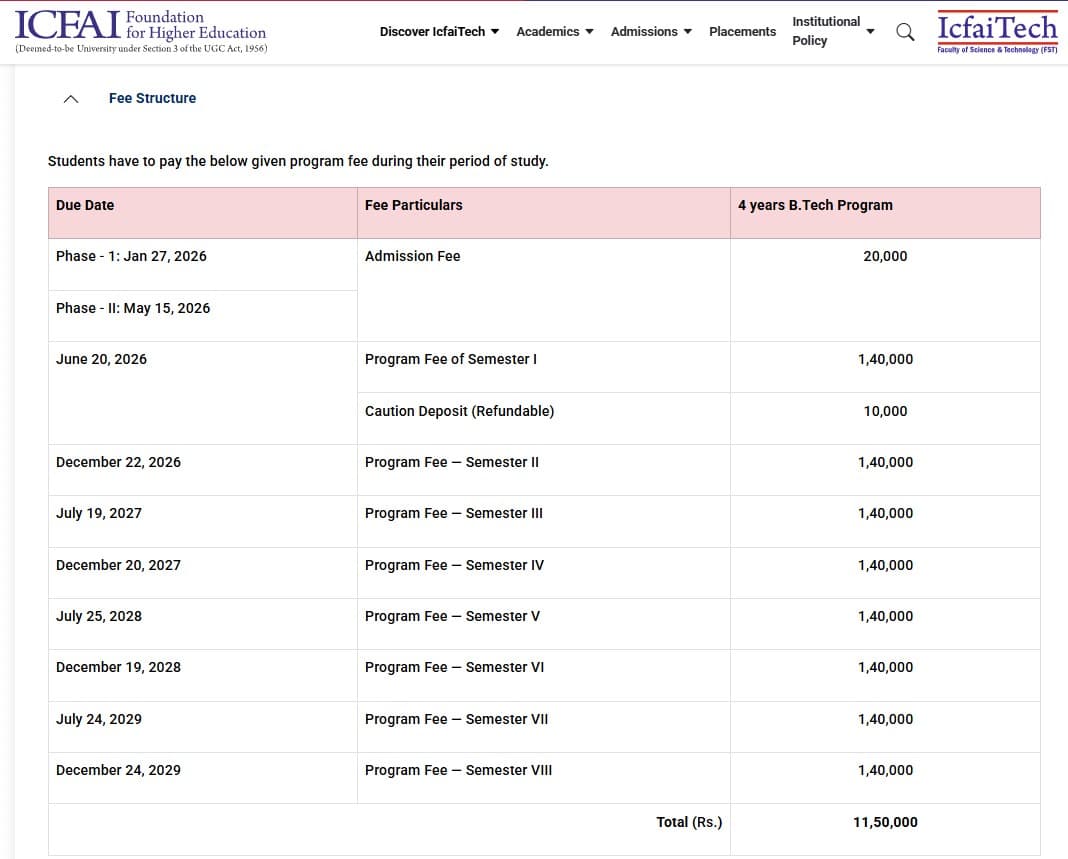The image size is (1068, 859).
Task: Select the Phase - 1: Jan 27, 2026 cell
Action: click(131, 256)
